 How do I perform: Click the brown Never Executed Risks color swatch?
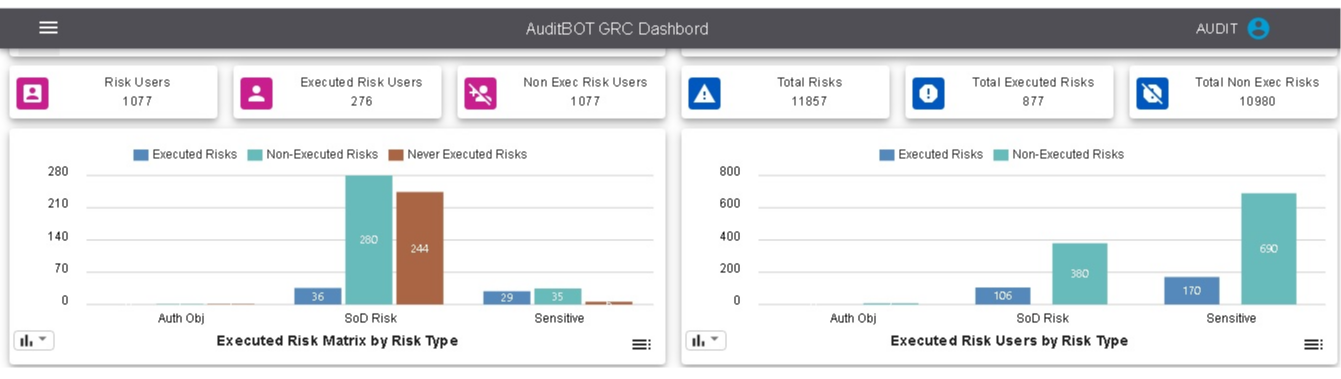click(x=395, y=154)
